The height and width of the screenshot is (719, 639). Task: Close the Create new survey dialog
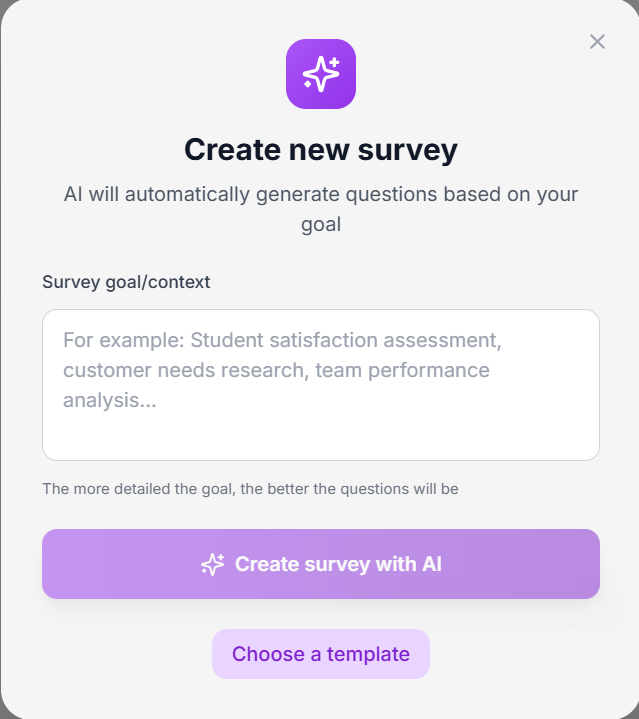point(597,42)
